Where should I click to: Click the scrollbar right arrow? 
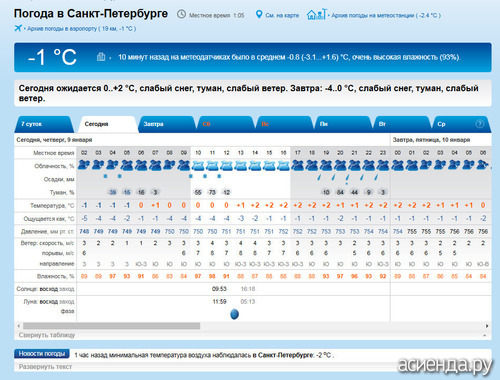(487, 326)
